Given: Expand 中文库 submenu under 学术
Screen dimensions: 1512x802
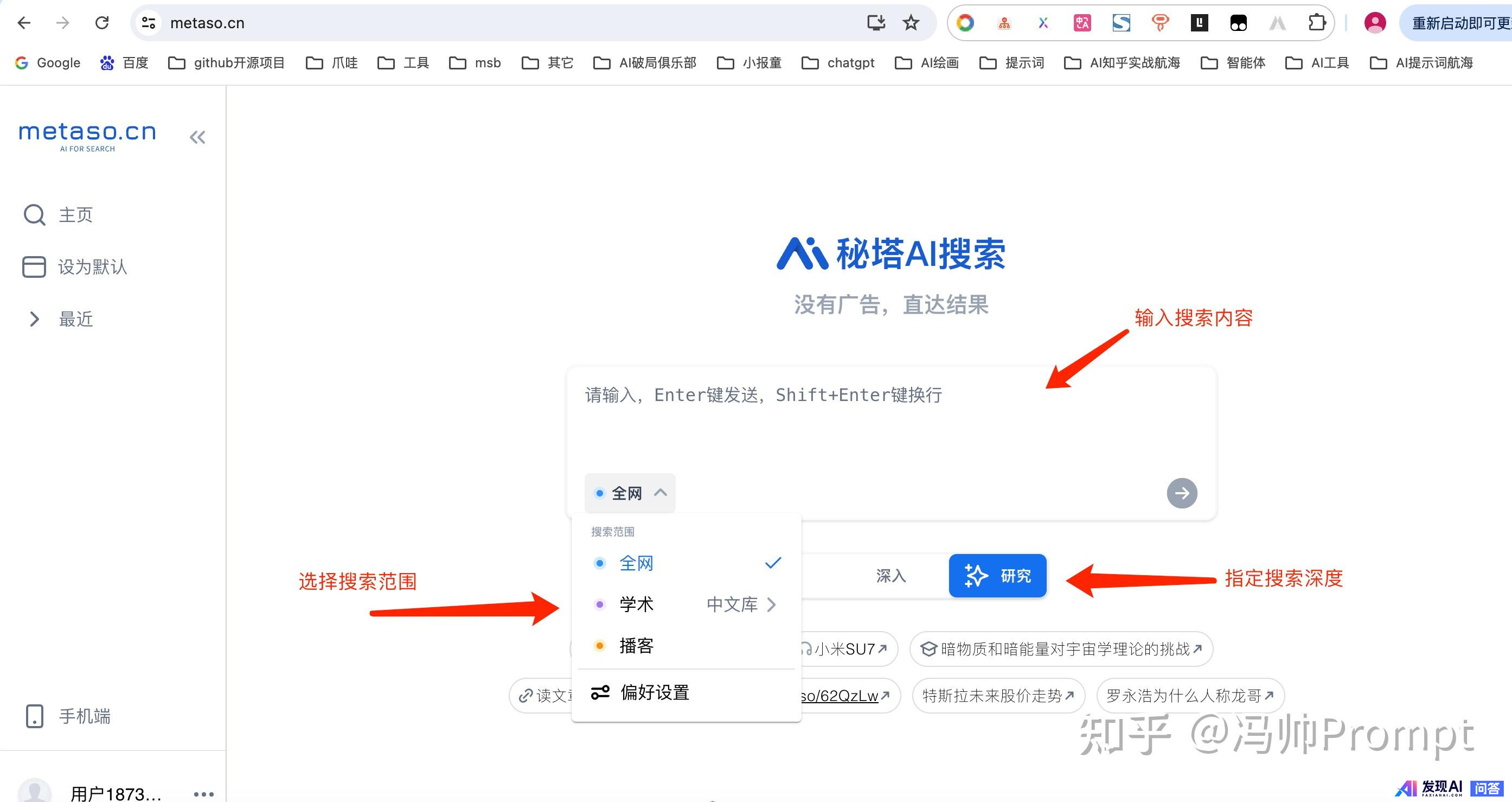Looking at the screenshot, I should [741, 604].
